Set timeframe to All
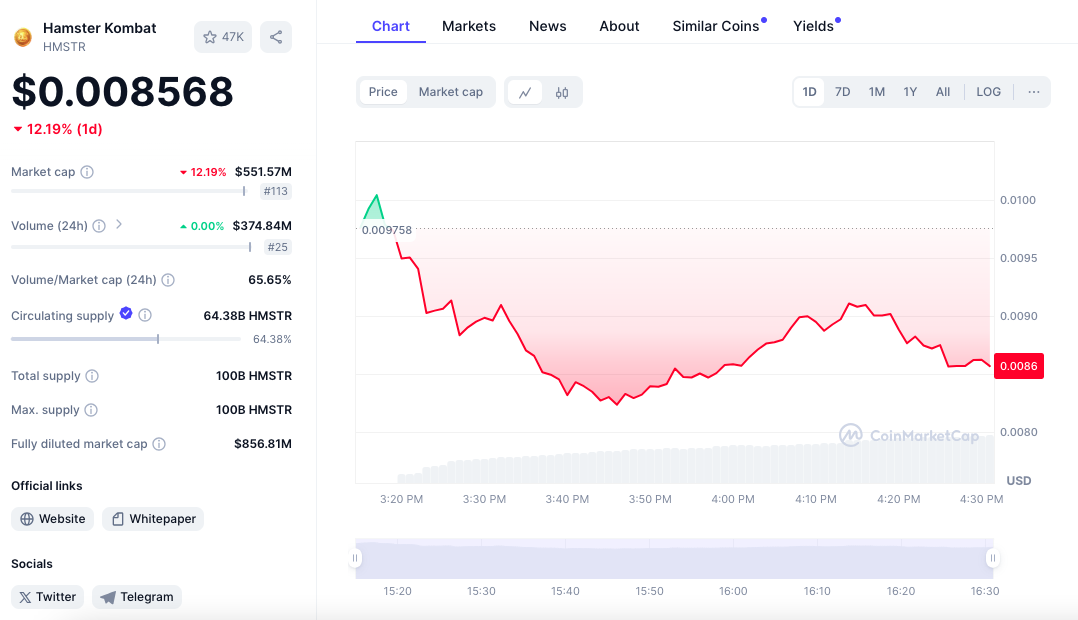Image resolution: width=1078 pixels, height=620 pixels. coord(943,92)
